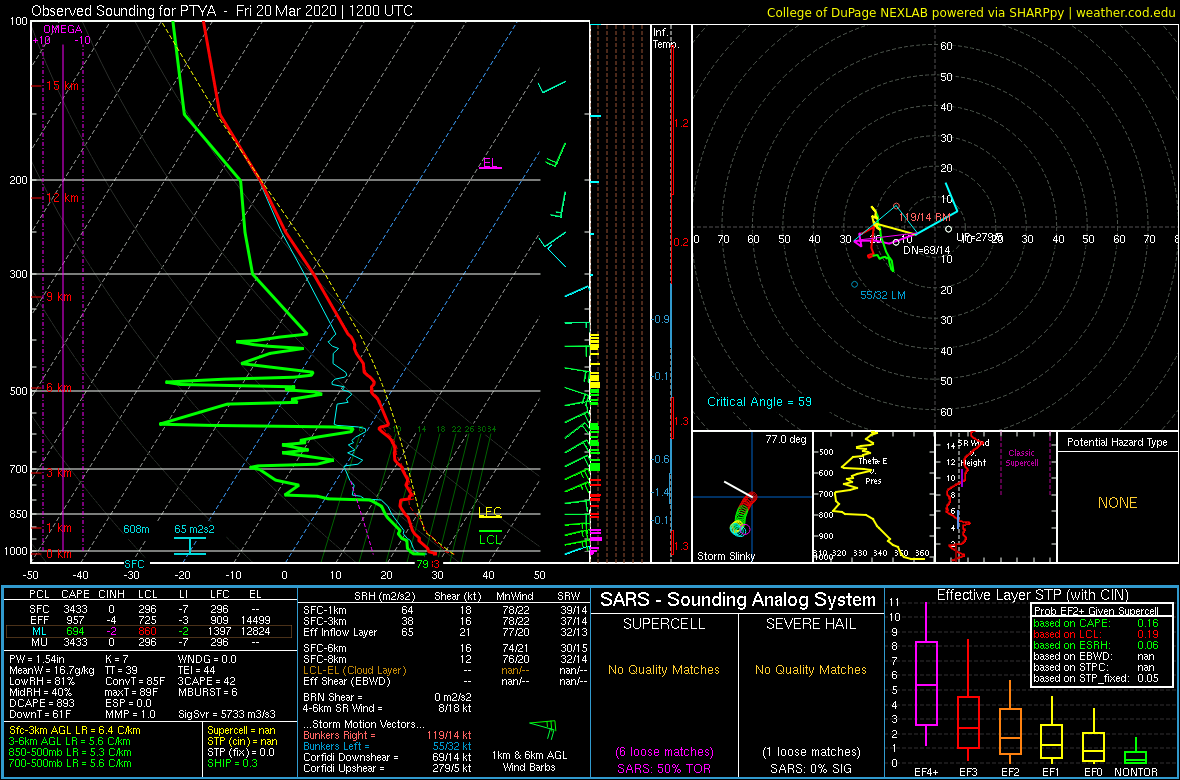Click 'SARS - Sounding Analog System' heading
Image resolution: width=1180 pixels, height=780 pixels.
[x=738, y=600]
